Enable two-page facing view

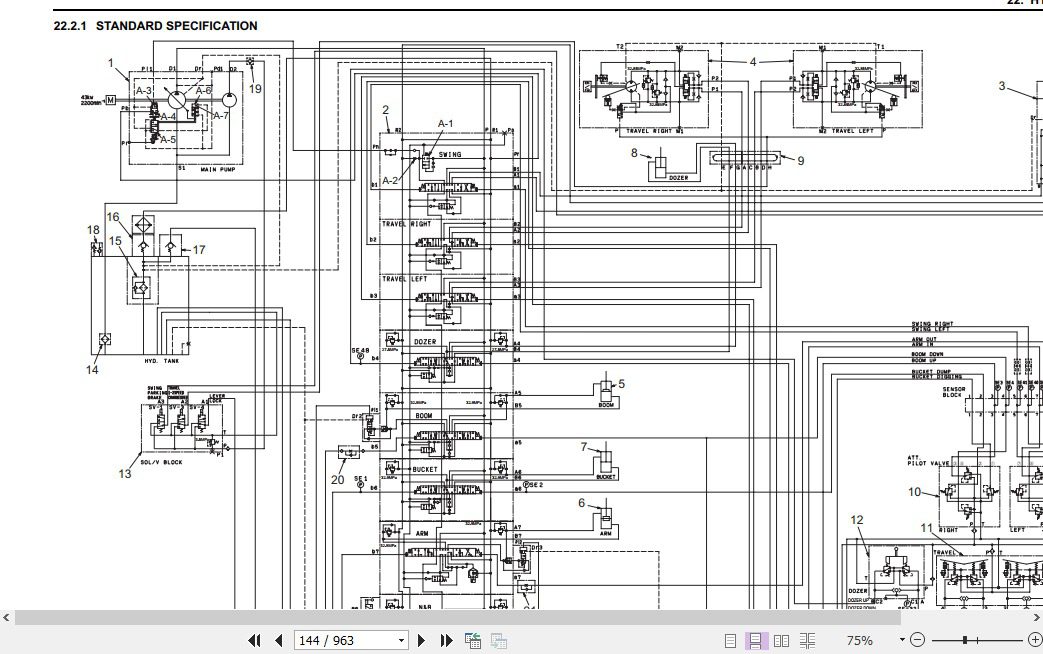click(782, 641)
